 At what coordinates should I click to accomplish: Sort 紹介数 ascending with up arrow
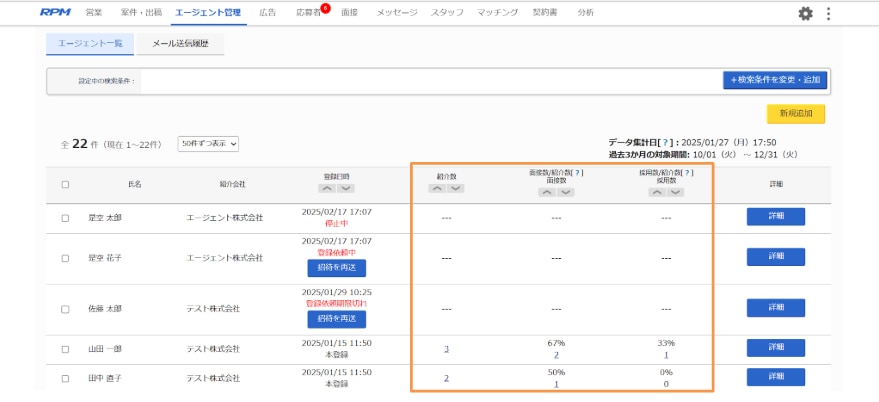[437, 188]
